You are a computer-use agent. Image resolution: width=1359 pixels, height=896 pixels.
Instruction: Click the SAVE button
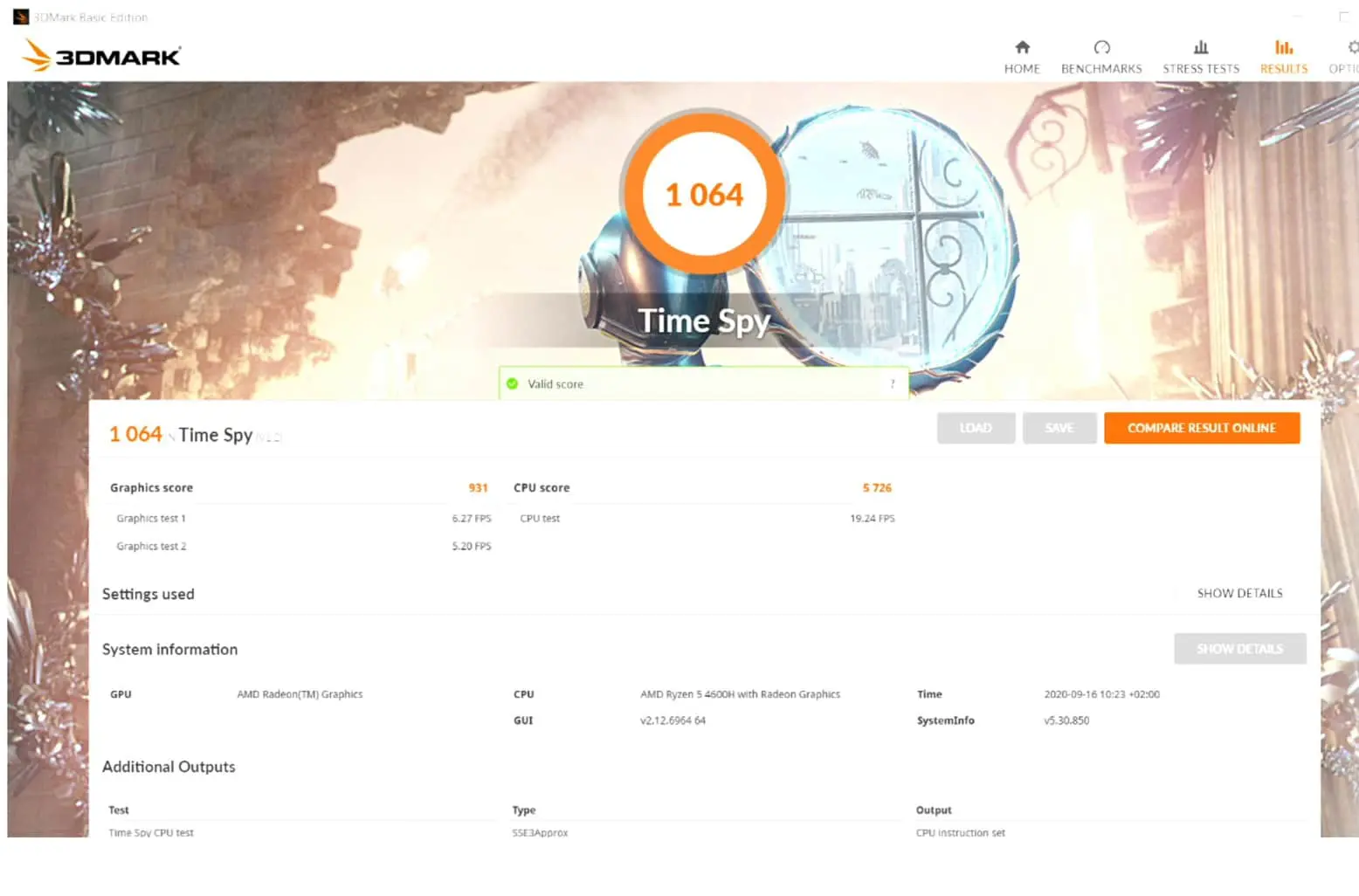(1059, 428)
